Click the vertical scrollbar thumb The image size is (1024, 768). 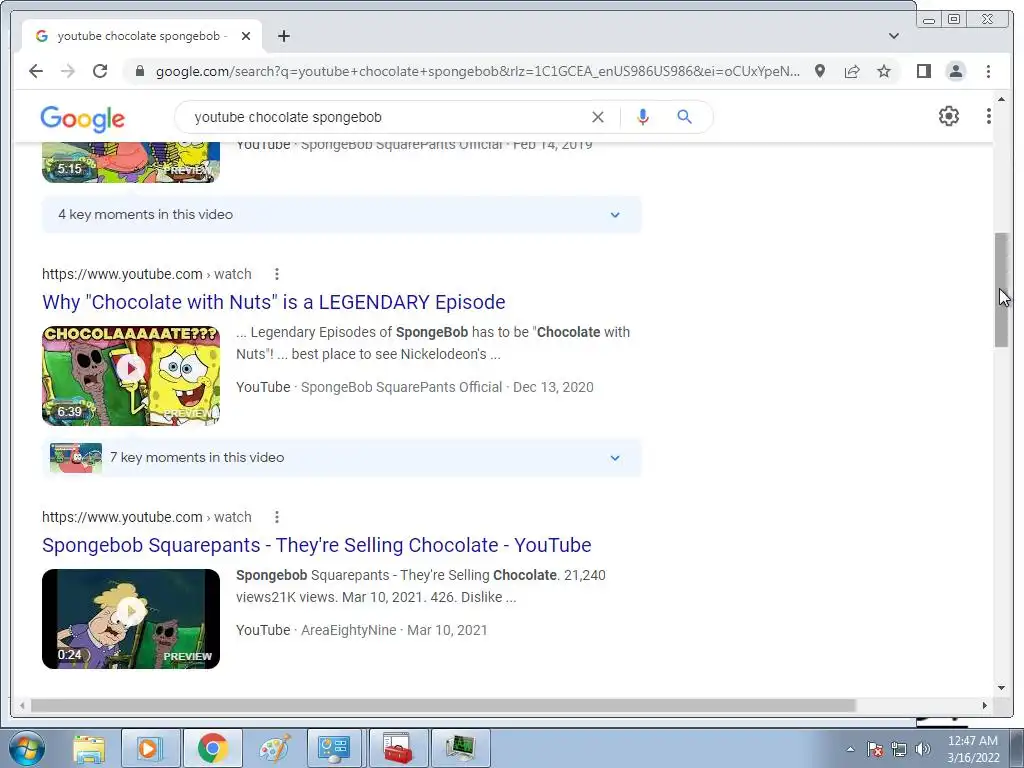pos(1001,290)
